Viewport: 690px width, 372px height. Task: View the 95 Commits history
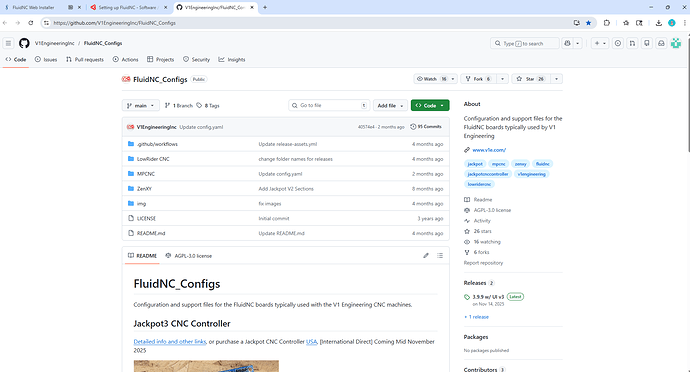coord(426,127)
